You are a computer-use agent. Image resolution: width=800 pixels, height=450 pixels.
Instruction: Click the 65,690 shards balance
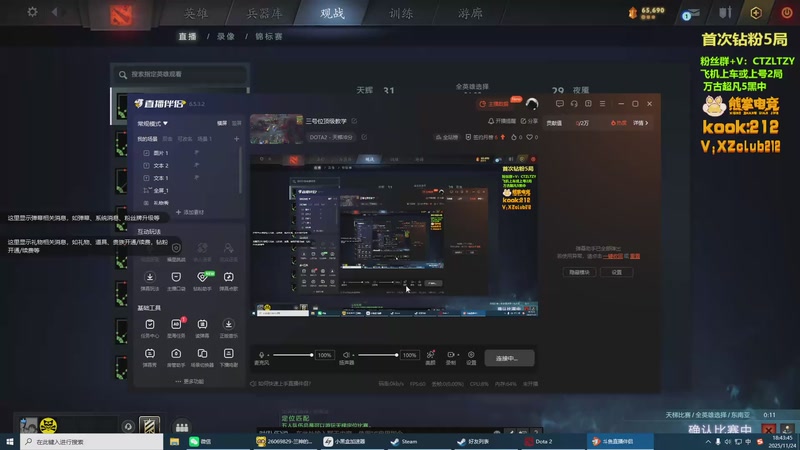[x=647, y=12]
